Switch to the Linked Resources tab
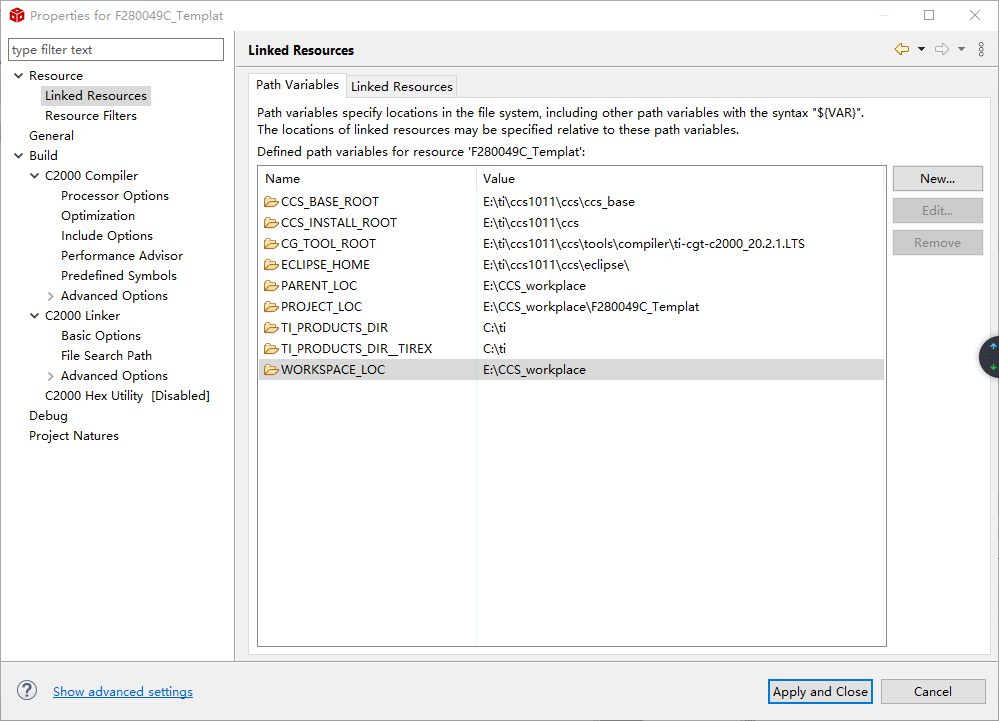 [401, 87]
